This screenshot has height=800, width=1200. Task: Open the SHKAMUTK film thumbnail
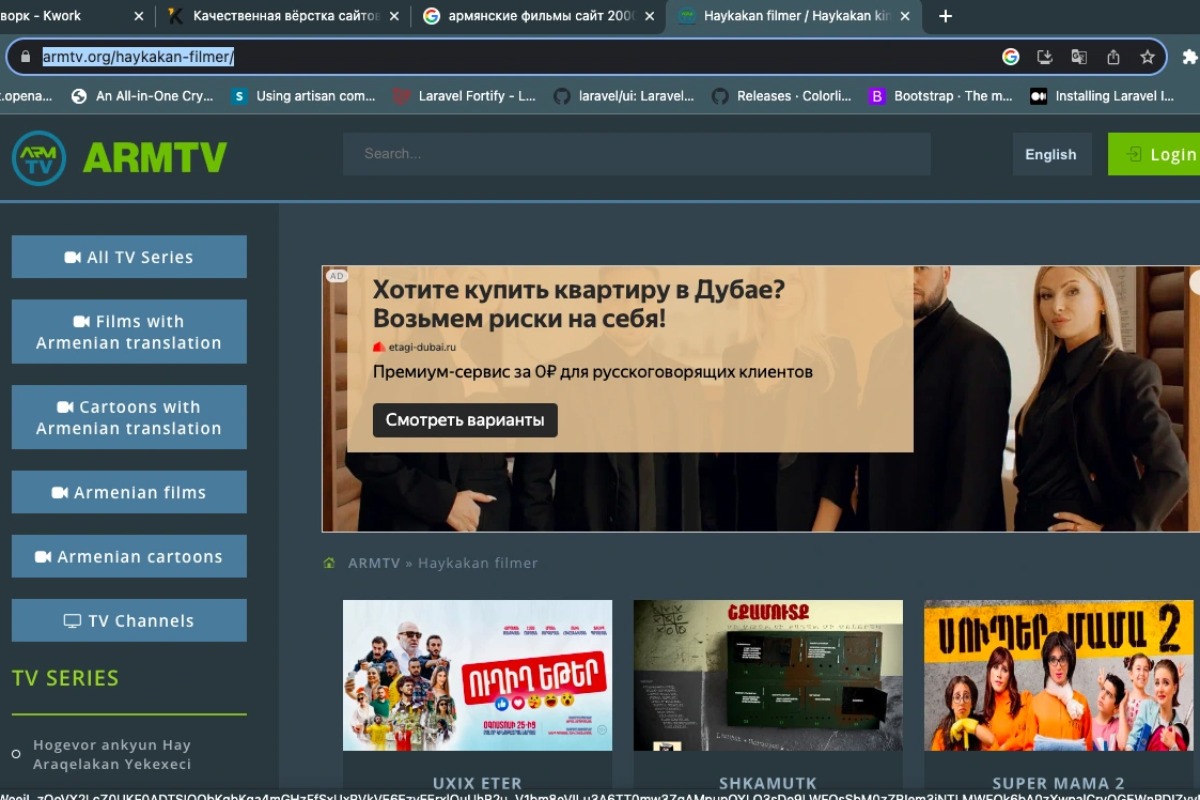click(x=768, y=675)
